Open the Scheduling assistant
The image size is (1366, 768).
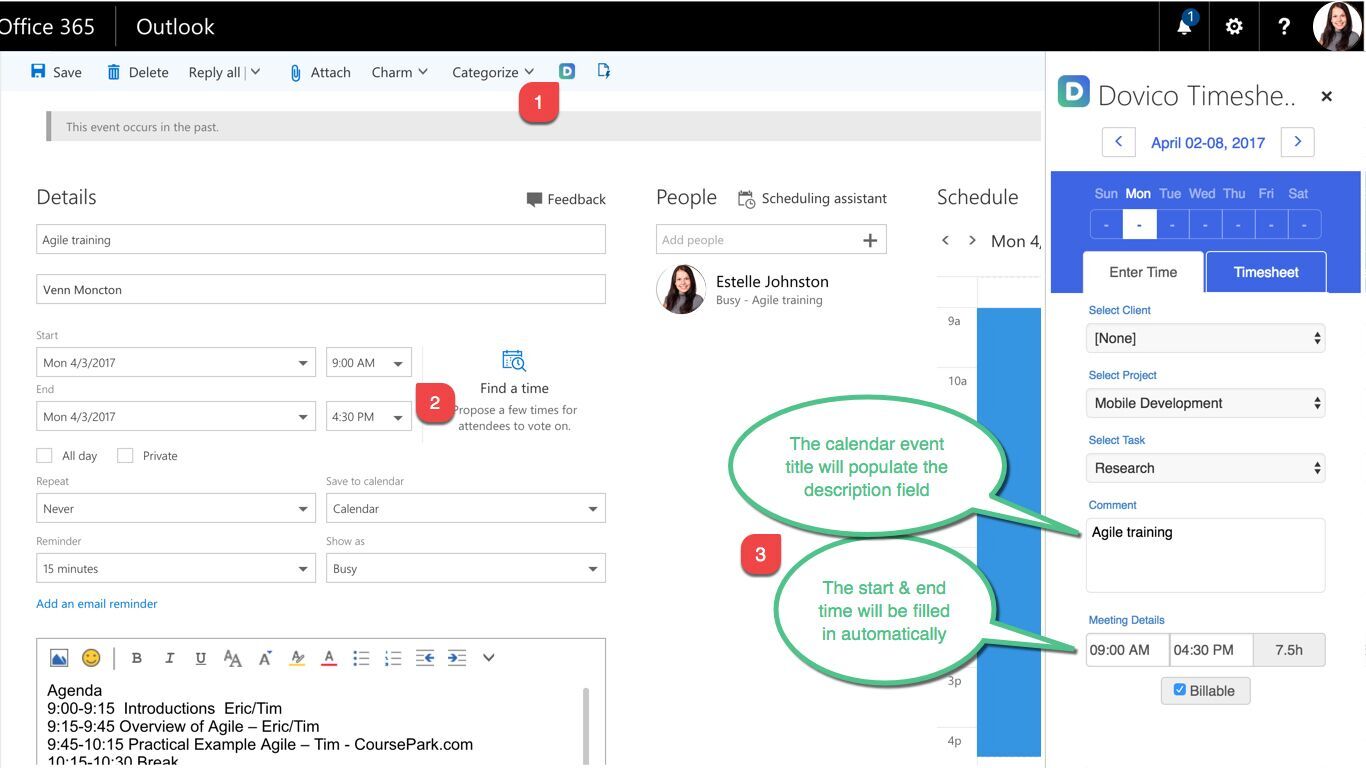812,199
